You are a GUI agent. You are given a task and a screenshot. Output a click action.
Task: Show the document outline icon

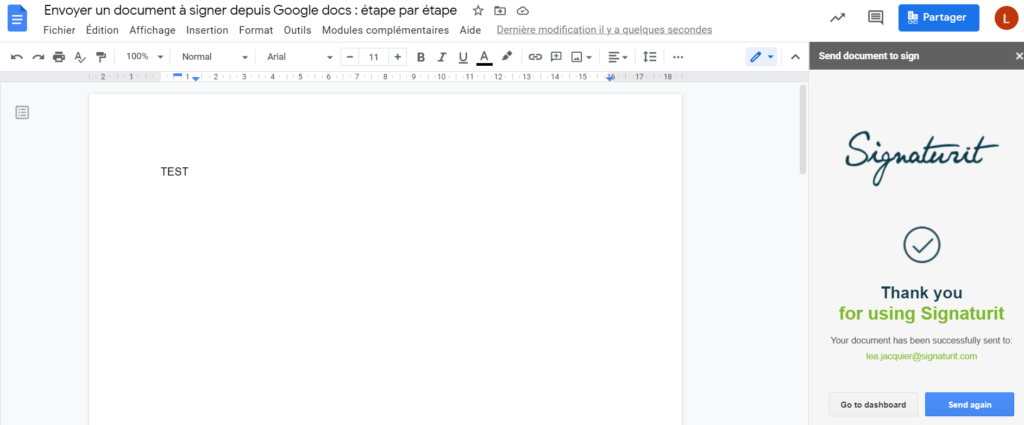coord(22,112)
